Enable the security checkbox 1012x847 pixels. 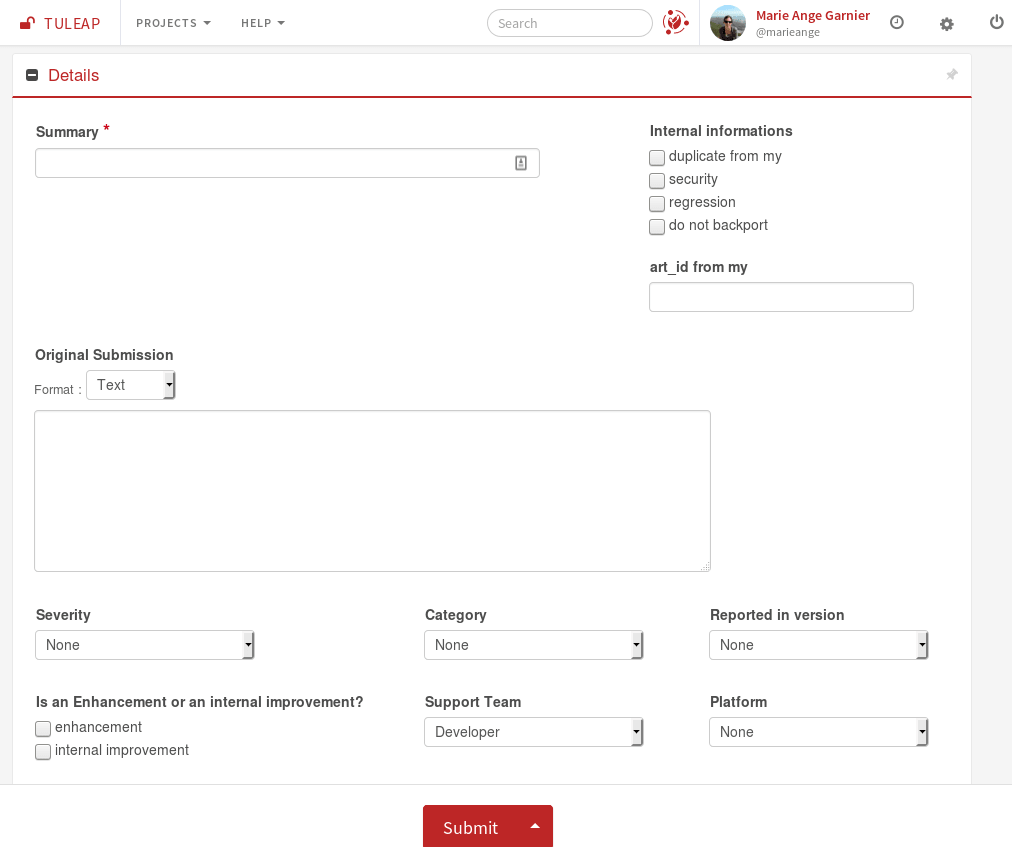[657, 181]
